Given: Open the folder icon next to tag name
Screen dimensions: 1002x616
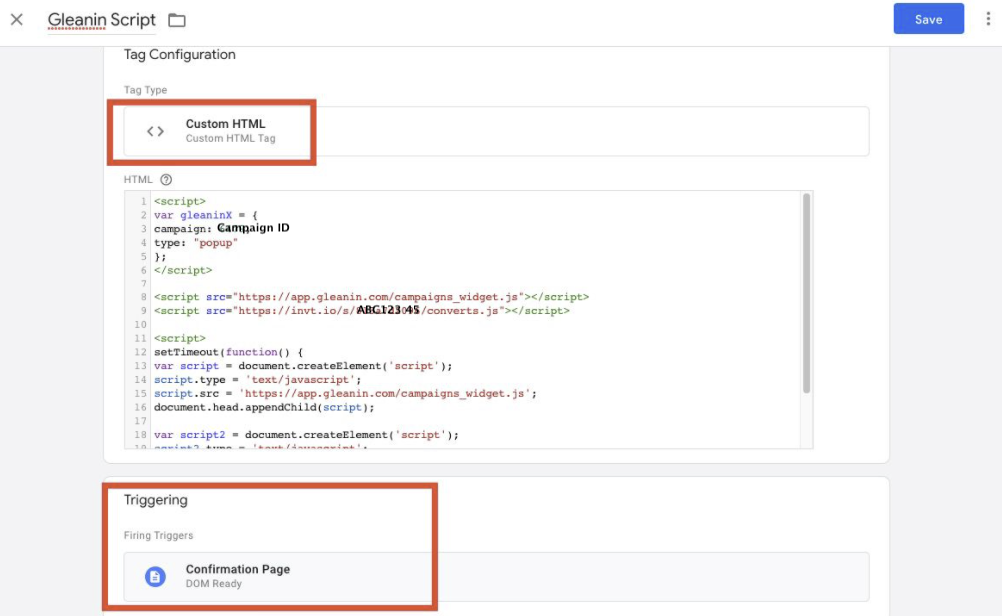Looking at the screenshot, I should pyautogui.click(x=177, y=20).
